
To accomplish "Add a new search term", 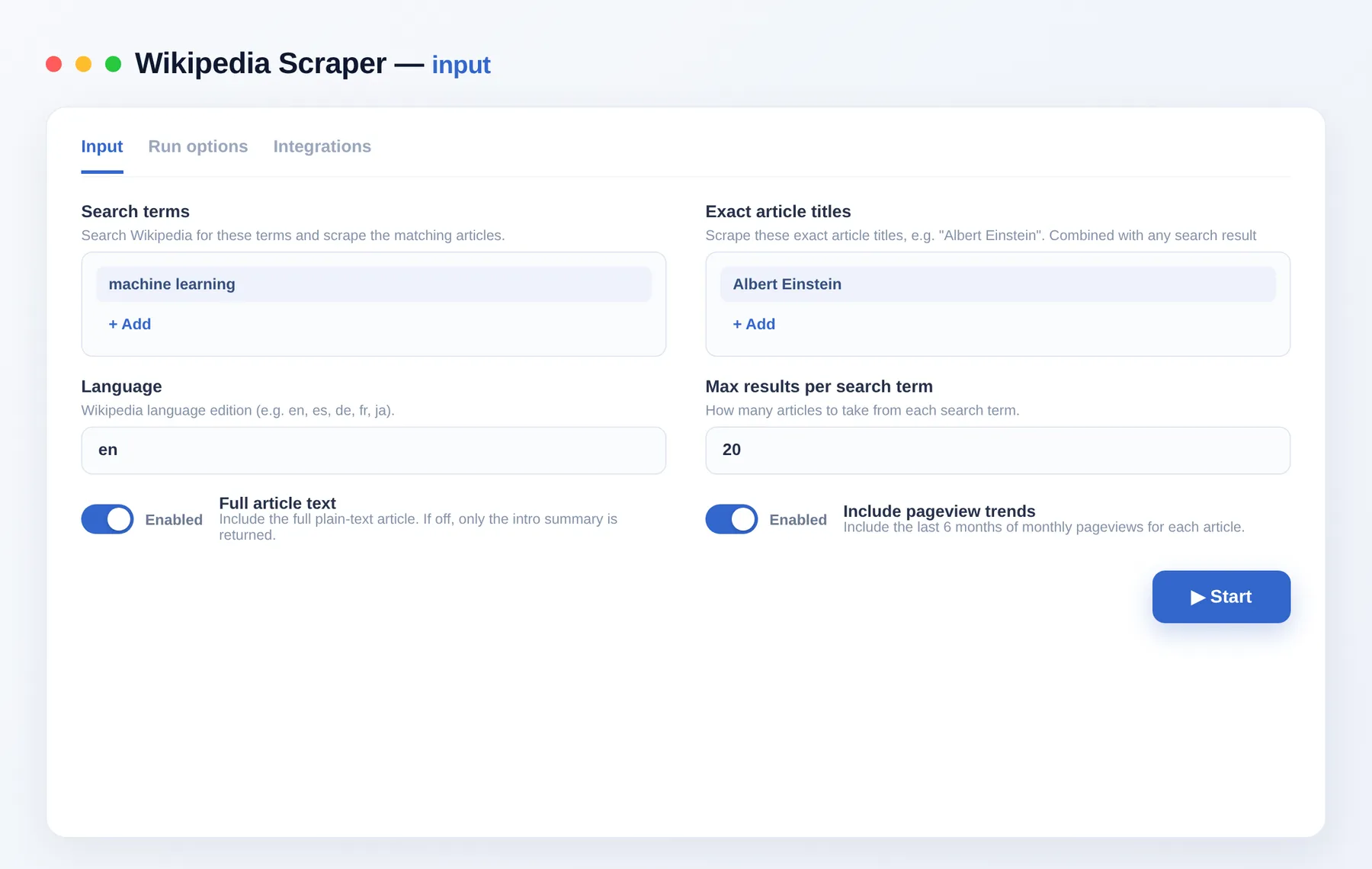I will tap(130, 324).
